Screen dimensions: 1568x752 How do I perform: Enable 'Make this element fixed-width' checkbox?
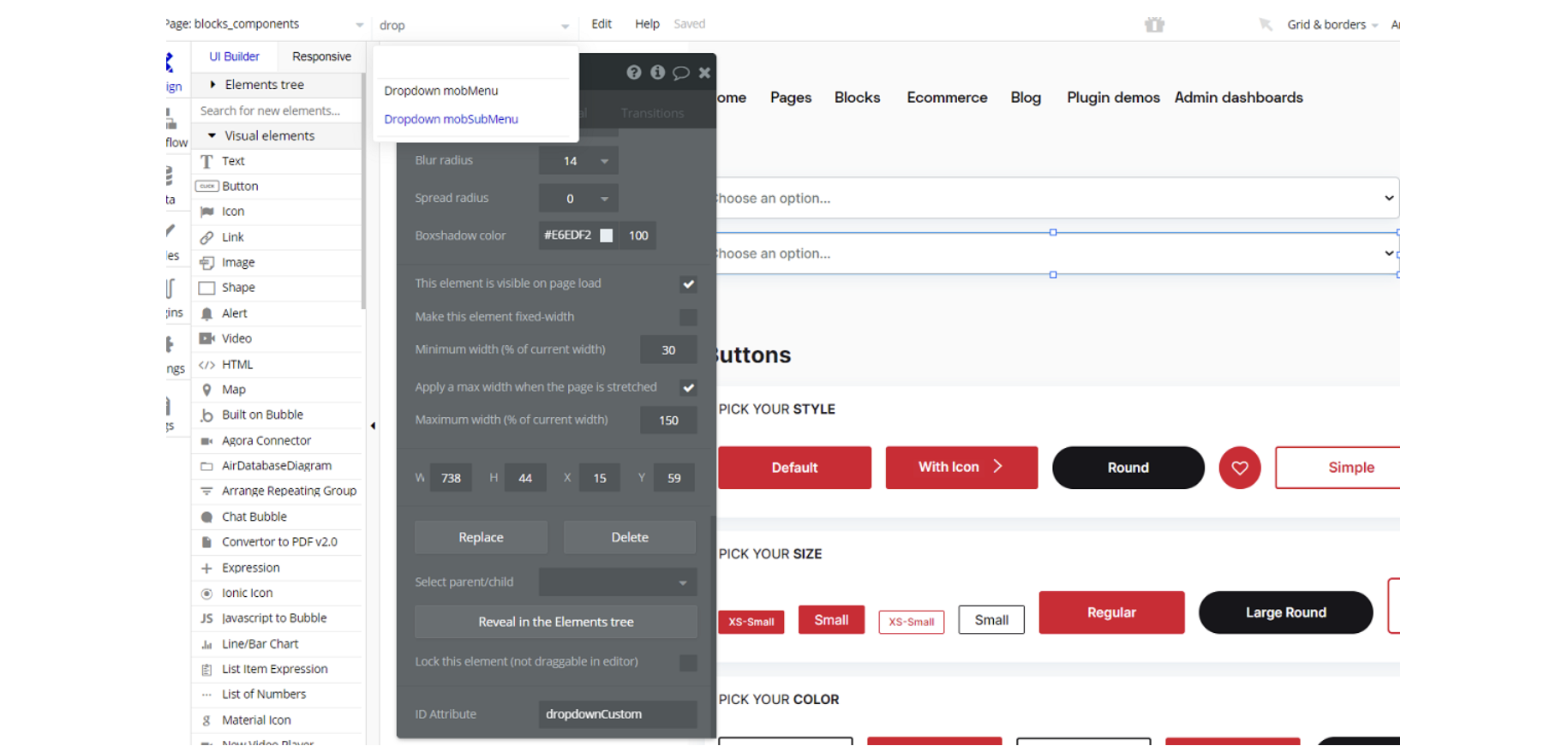pos(688,318)
